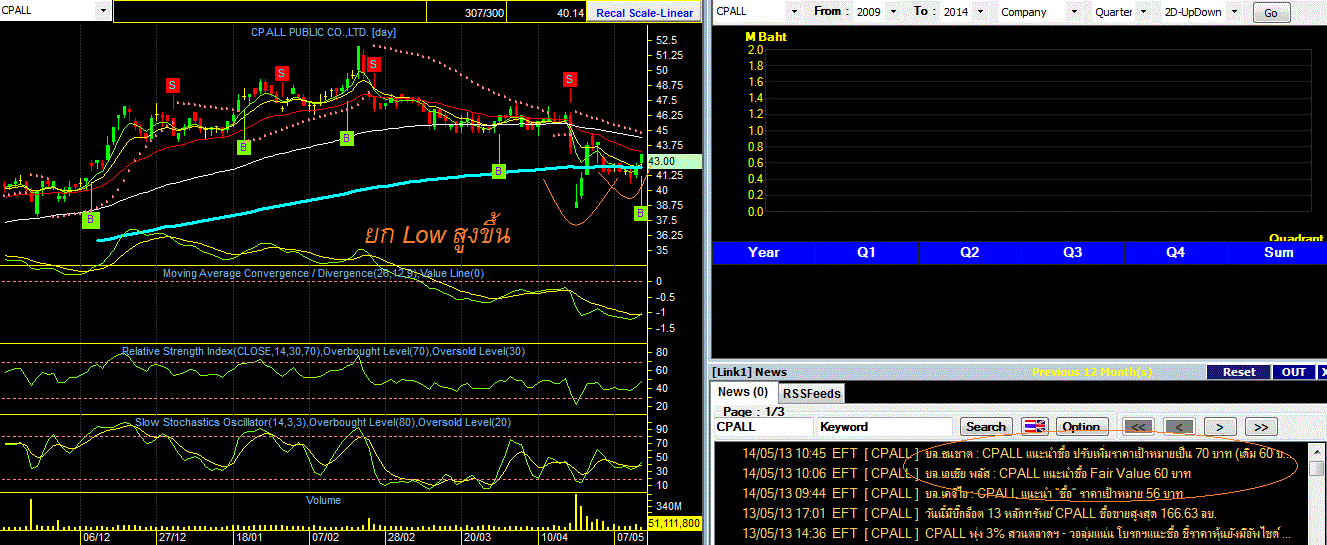
Task: Click the Moving Average Convergence / Divergence label
Action: 323,273
